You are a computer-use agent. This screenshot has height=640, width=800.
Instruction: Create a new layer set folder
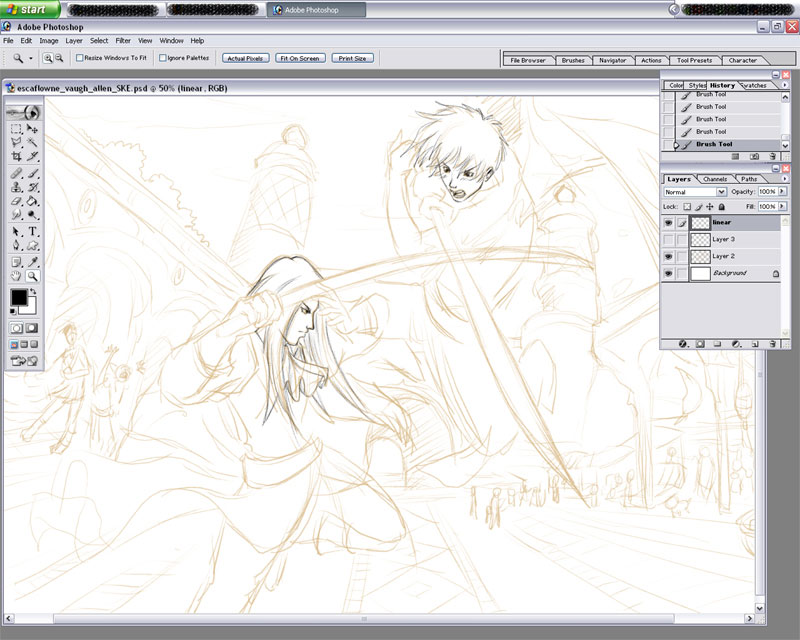pos(717,344)
